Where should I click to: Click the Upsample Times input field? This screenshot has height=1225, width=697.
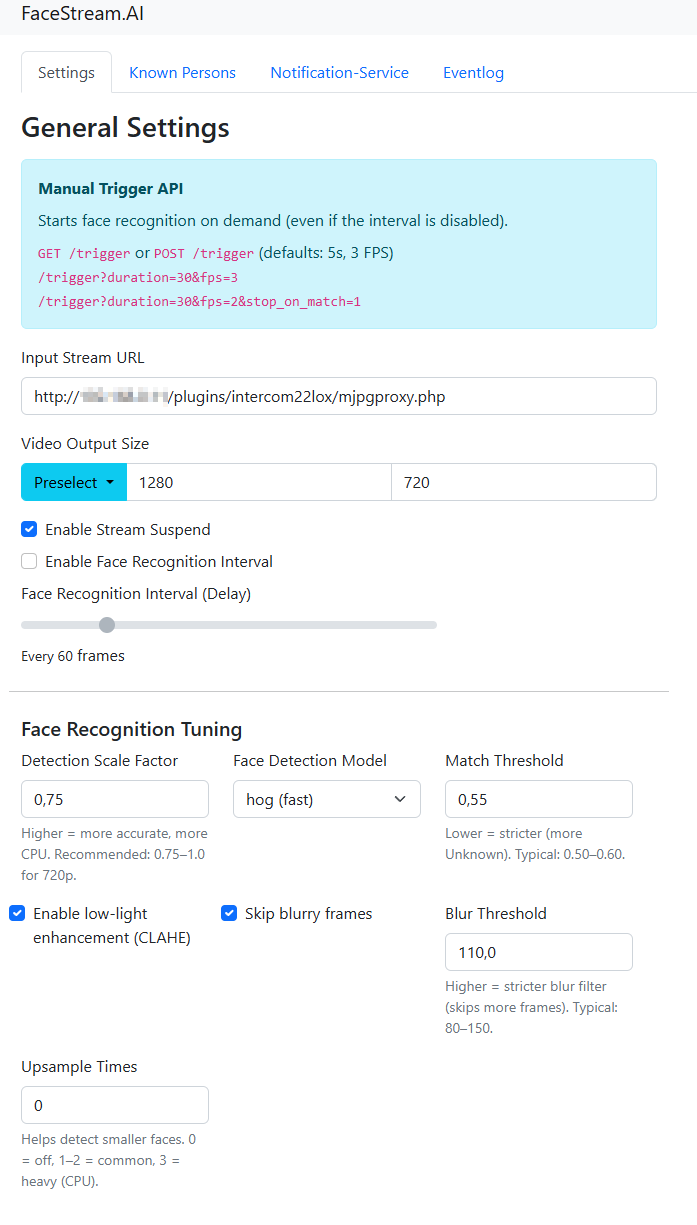[x=115, y=1105]
